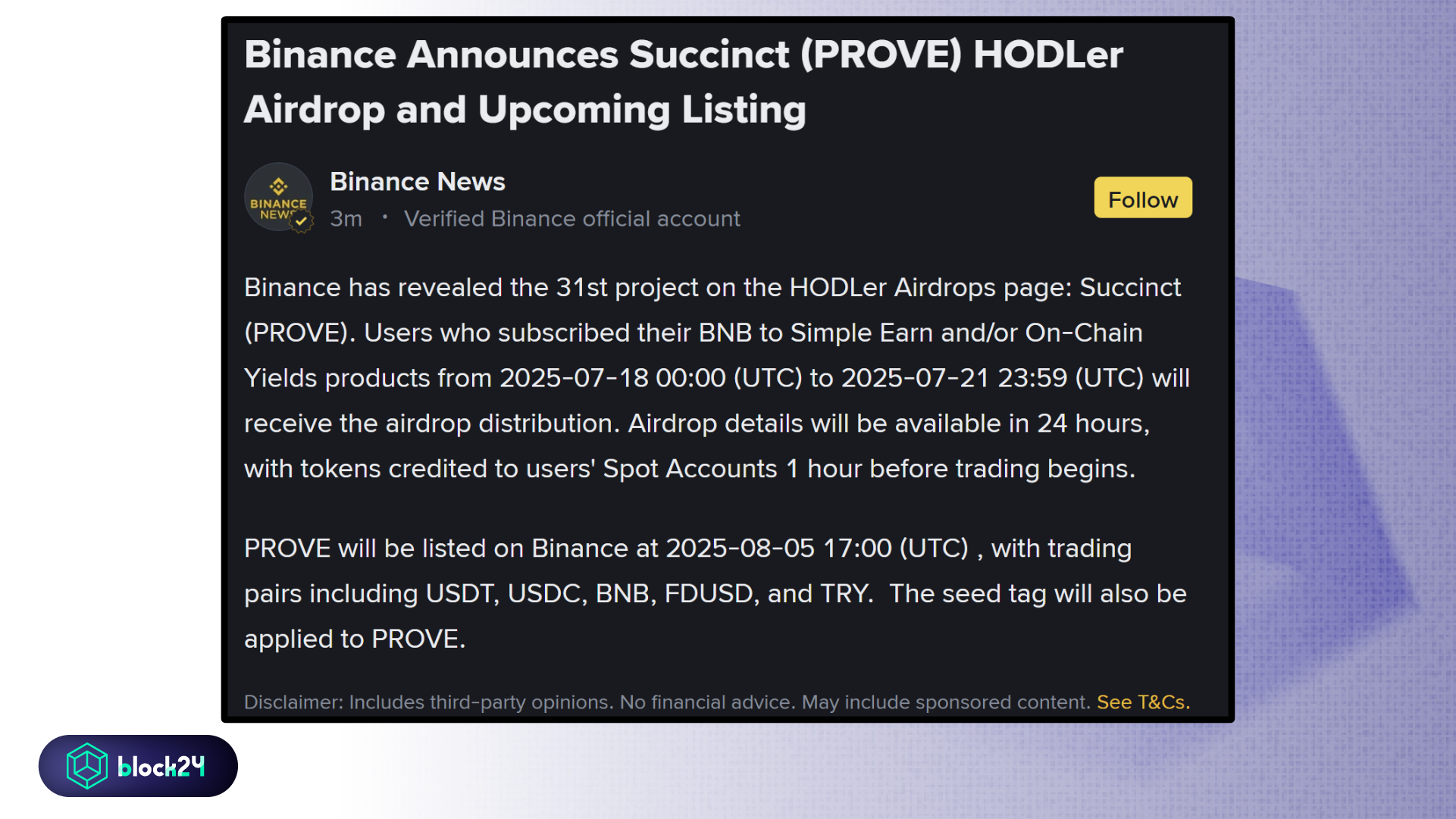This screenshot has height=819, width=1456.
Task: Click the article headline about Succinct PROVE
Action: [x=683, y=82]
